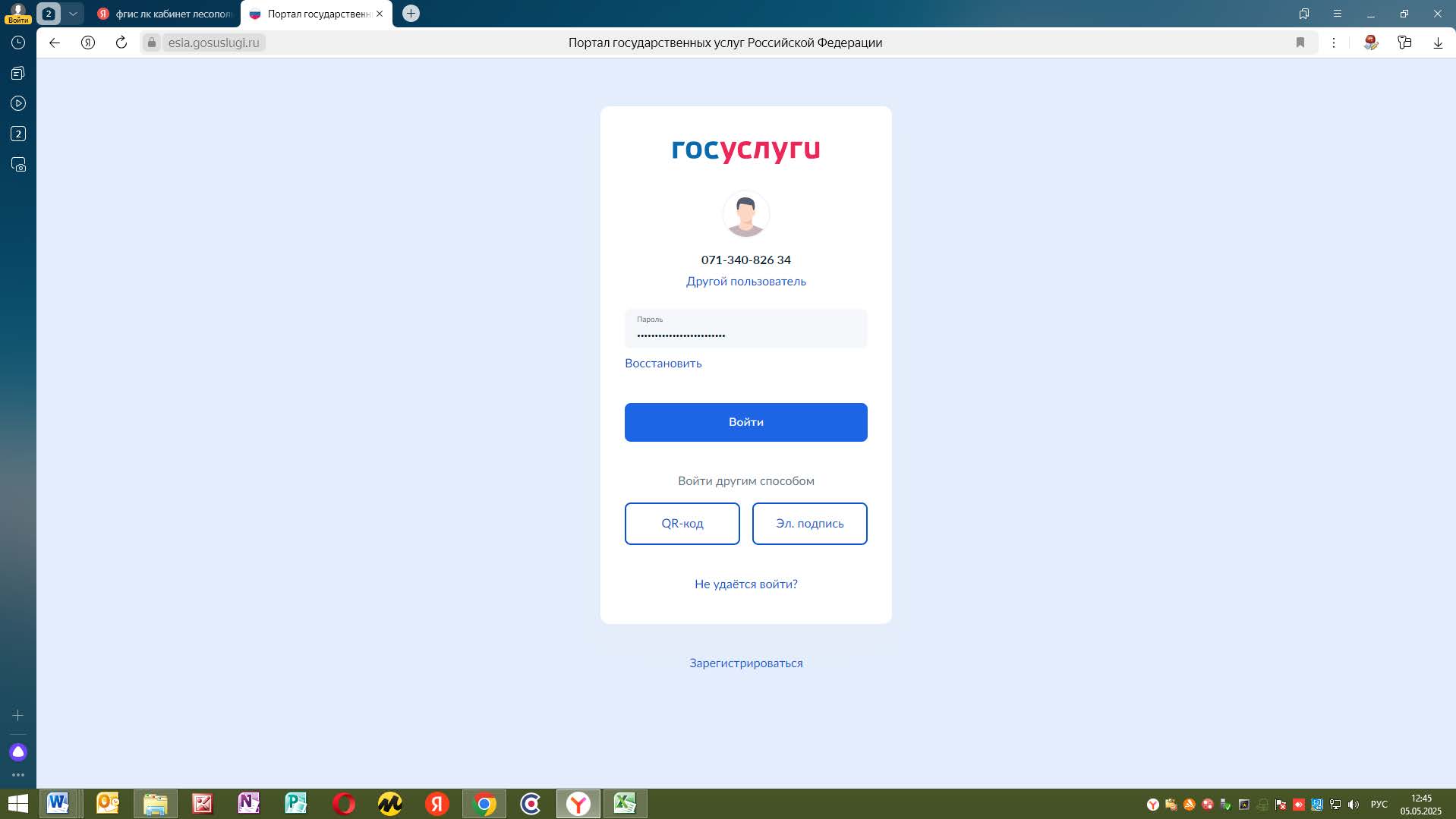Open page three-dot menu in address bar
Screen dimensions: 1456x819
[1334, 43]
